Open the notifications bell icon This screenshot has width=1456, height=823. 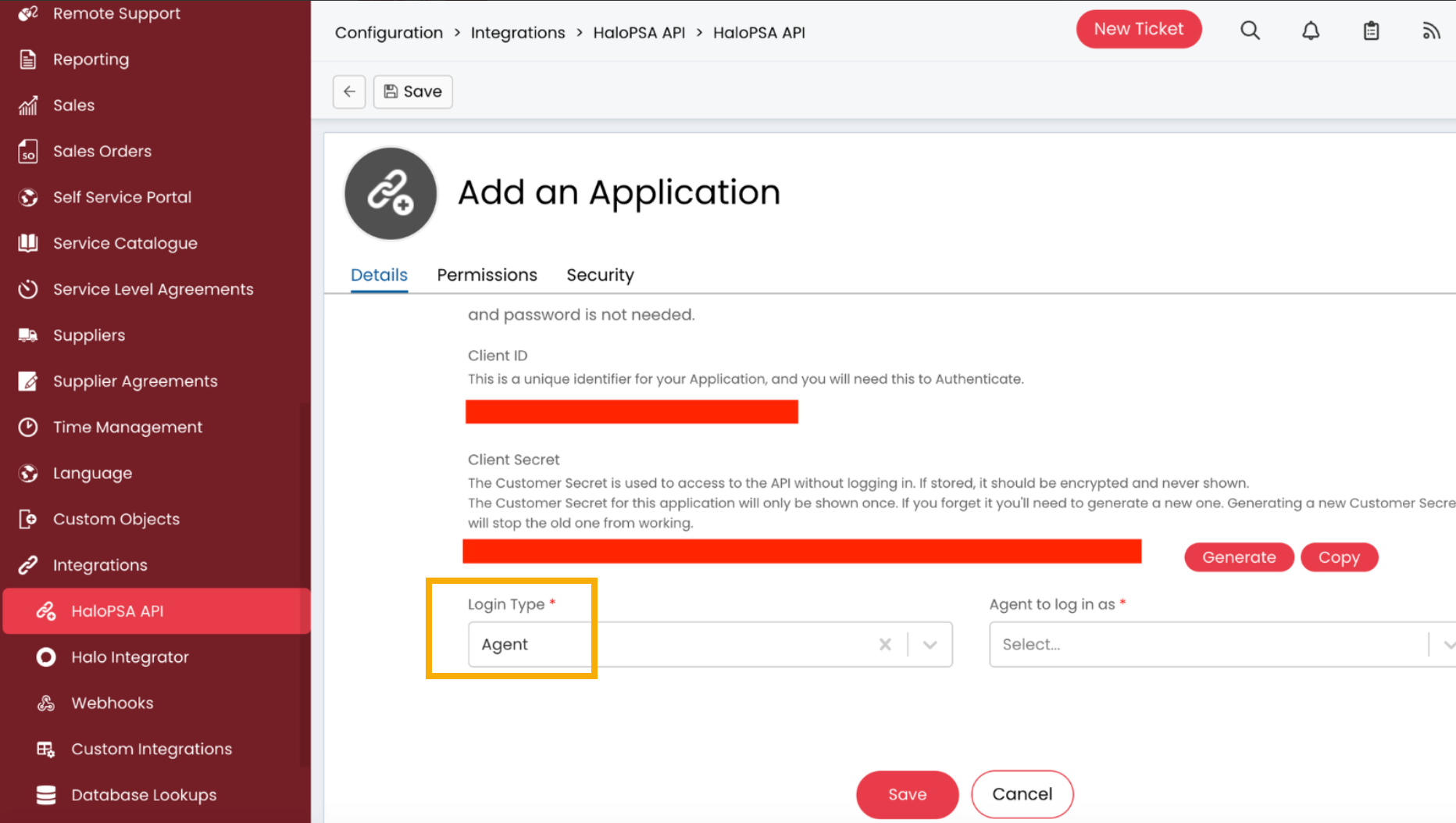pos(1311,30)
